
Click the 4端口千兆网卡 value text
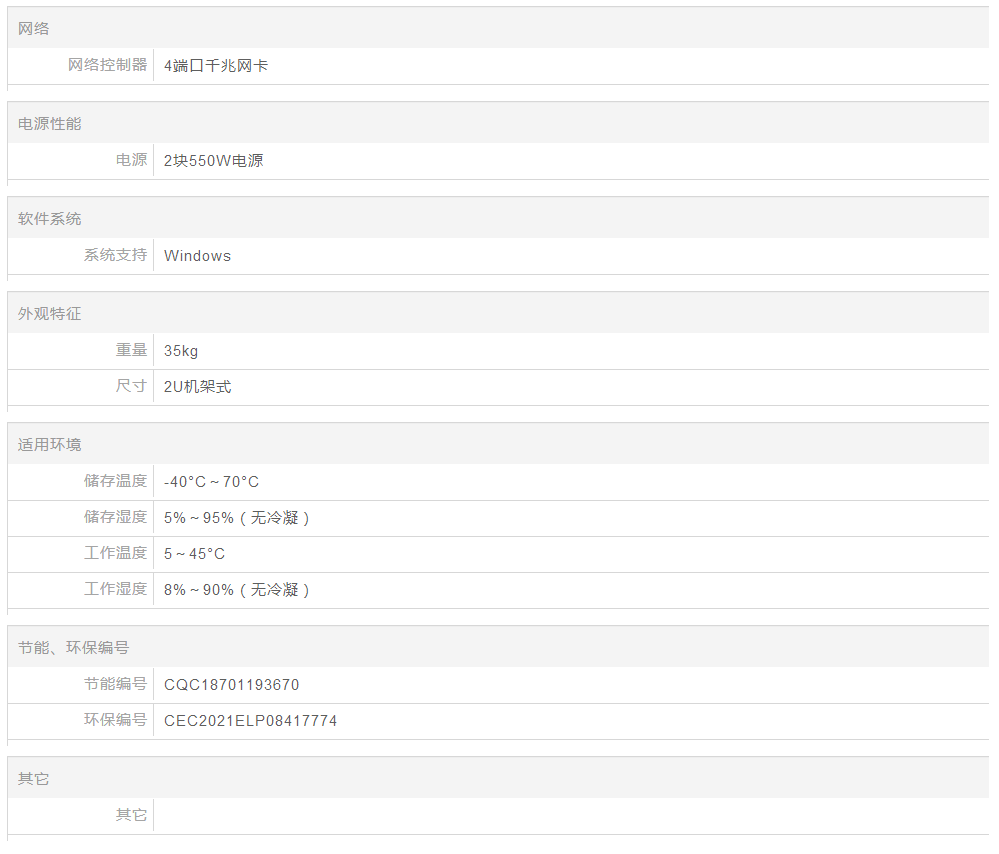[216, 66]
